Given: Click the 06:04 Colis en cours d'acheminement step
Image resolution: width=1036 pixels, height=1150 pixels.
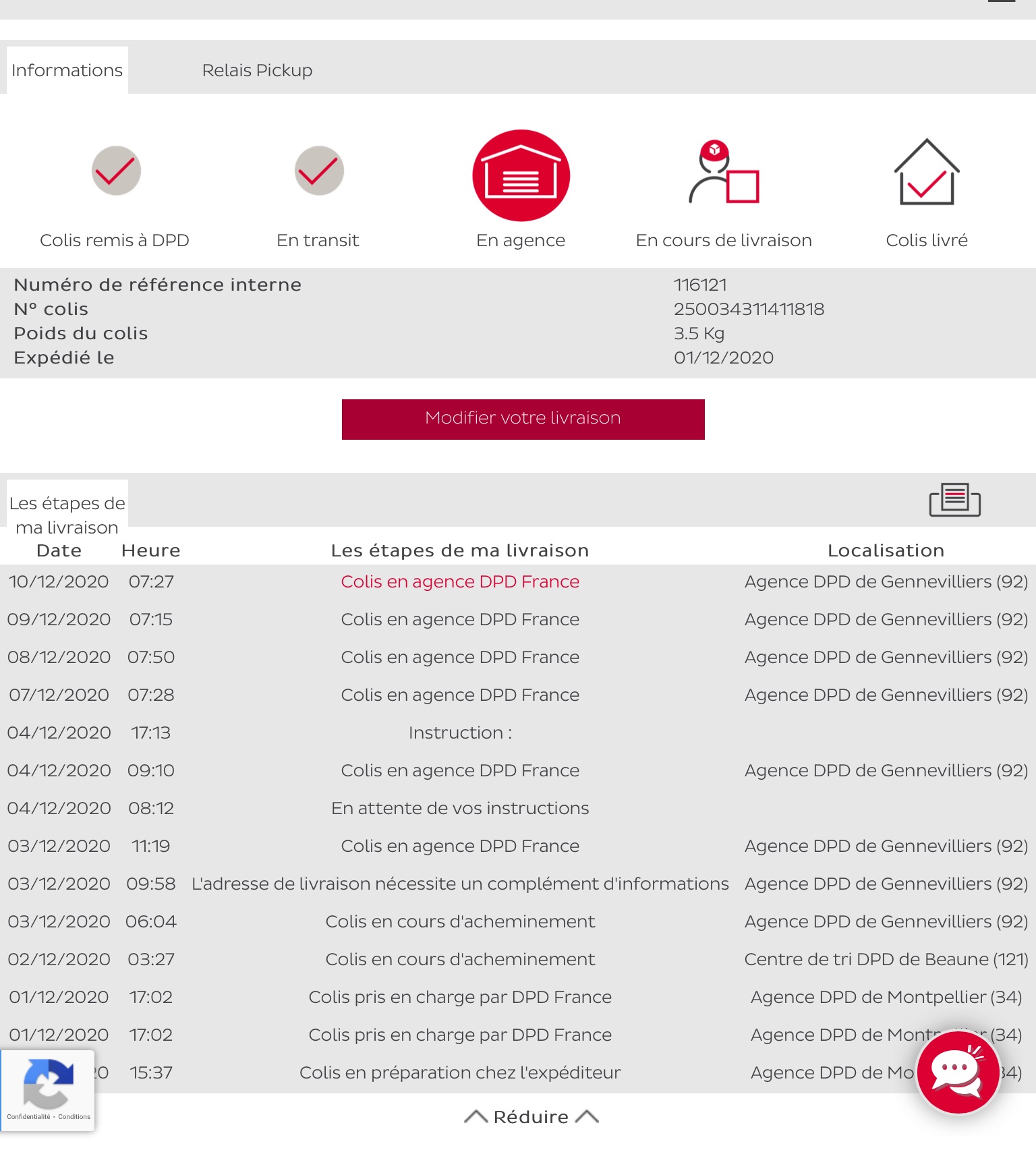Looking at the screenshot, I should pos(460,921).
